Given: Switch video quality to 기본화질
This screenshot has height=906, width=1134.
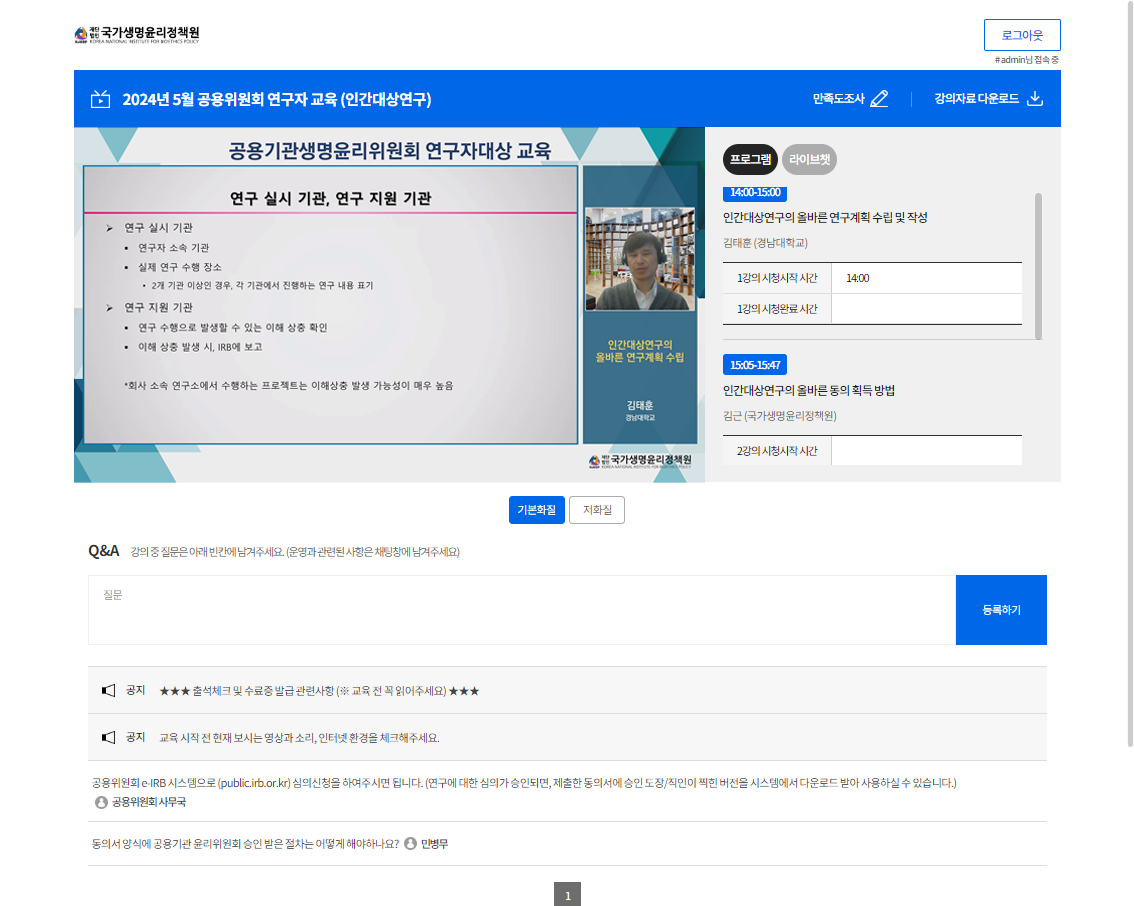Looking at the screenshot, I should [537, 510].
